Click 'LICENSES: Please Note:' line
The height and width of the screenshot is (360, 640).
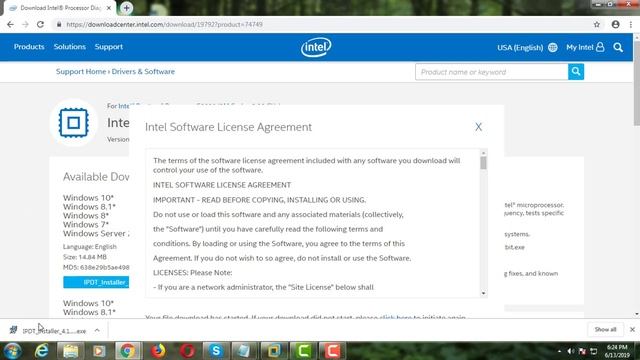[x=193, y=272]
